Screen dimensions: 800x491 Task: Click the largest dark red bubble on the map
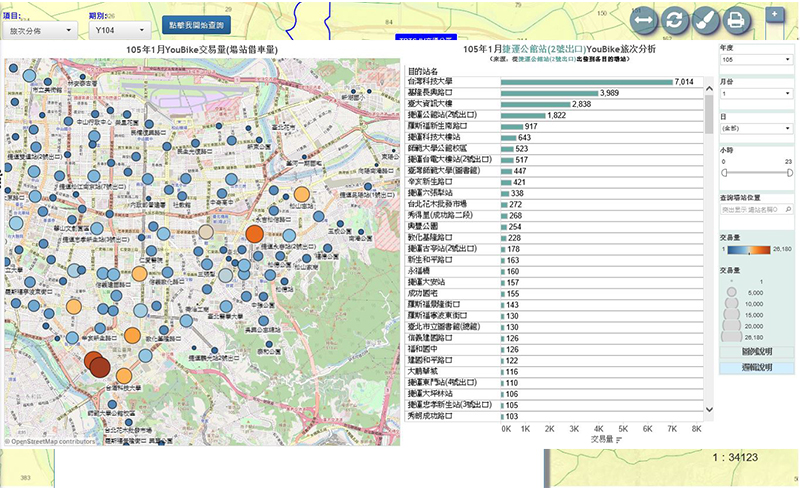[100, 367]
